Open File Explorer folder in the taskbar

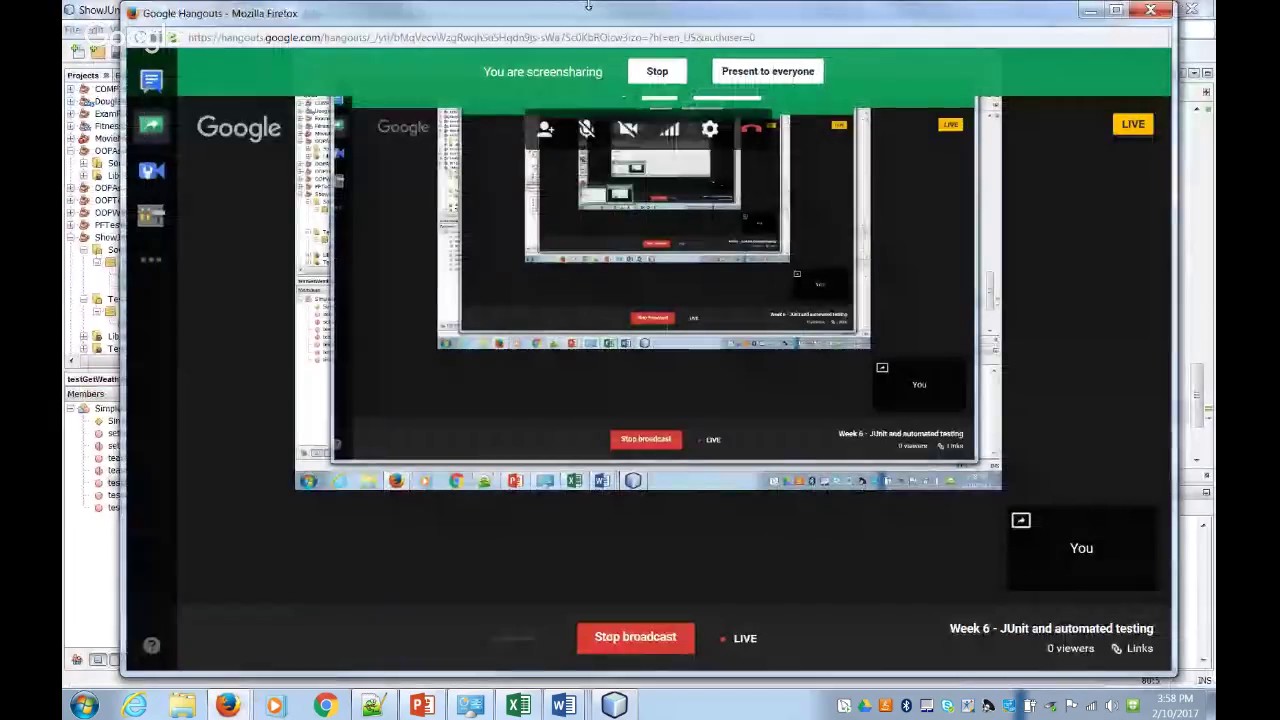click(182, 705)
